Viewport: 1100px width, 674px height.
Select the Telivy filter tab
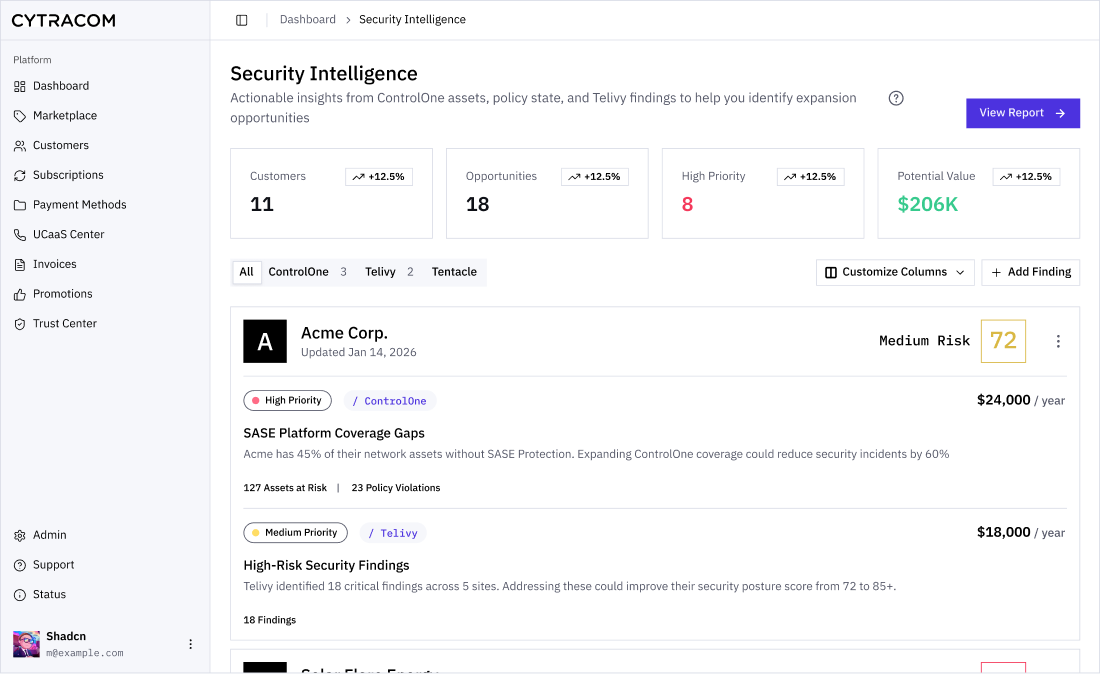pos(389,272)
